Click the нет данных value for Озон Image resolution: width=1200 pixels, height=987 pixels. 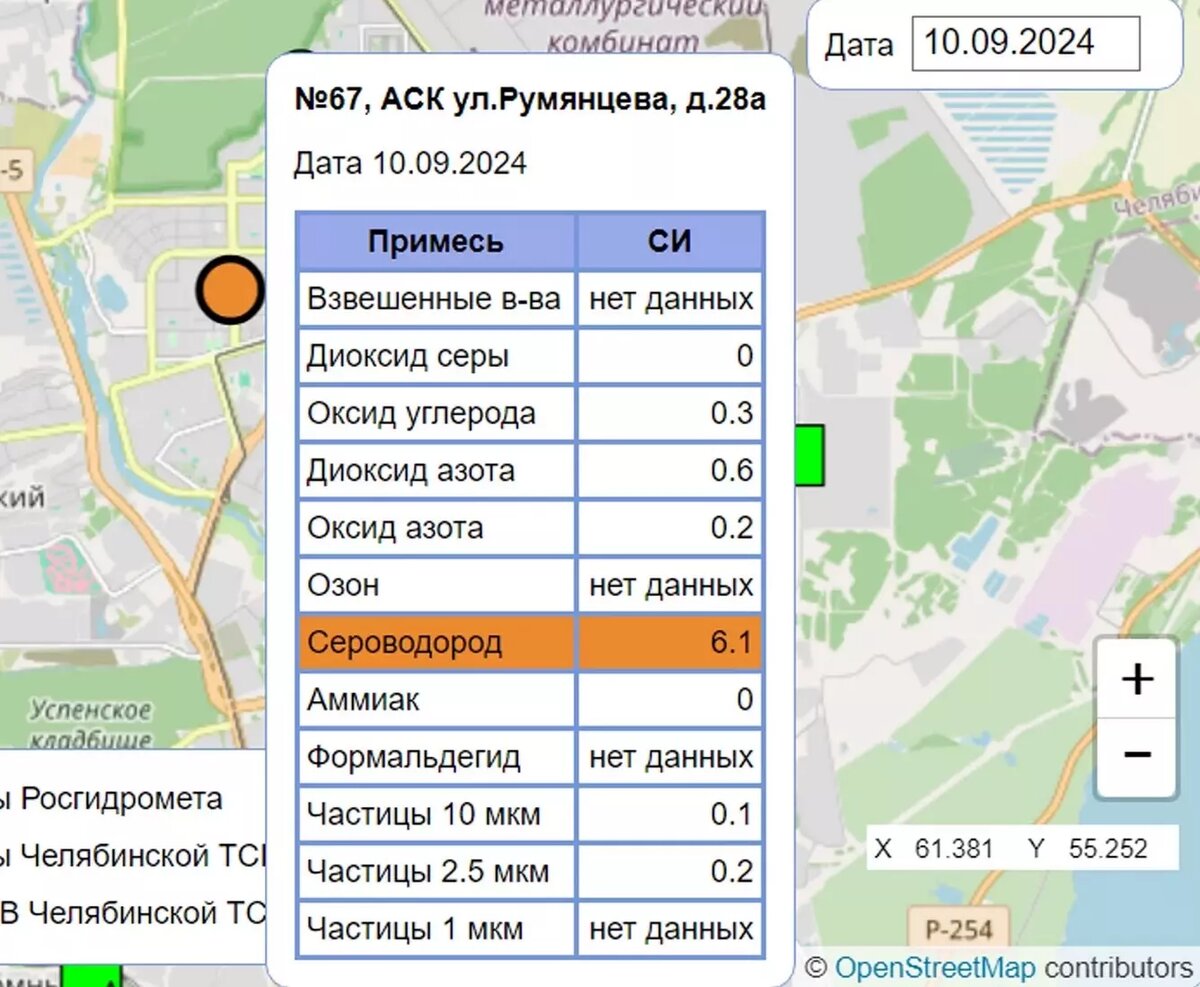tap(671, 585)
